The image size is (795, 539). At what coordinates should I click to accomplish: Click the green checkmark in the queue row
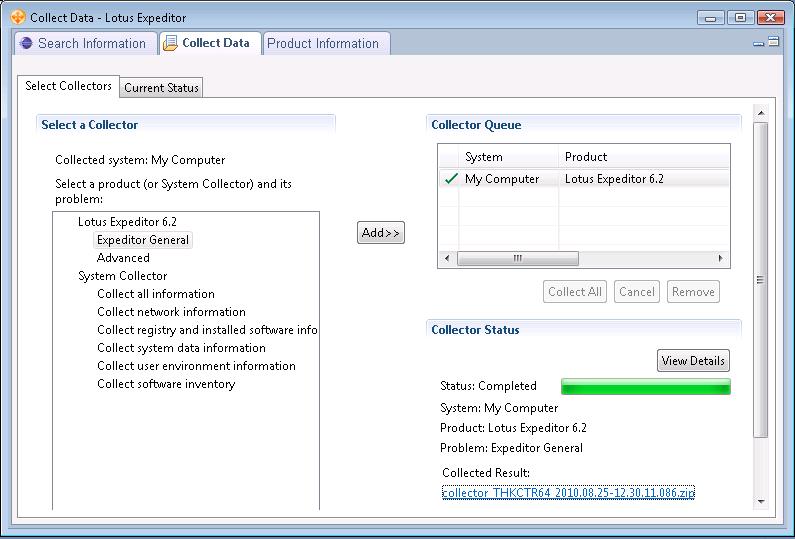[451, 179]
